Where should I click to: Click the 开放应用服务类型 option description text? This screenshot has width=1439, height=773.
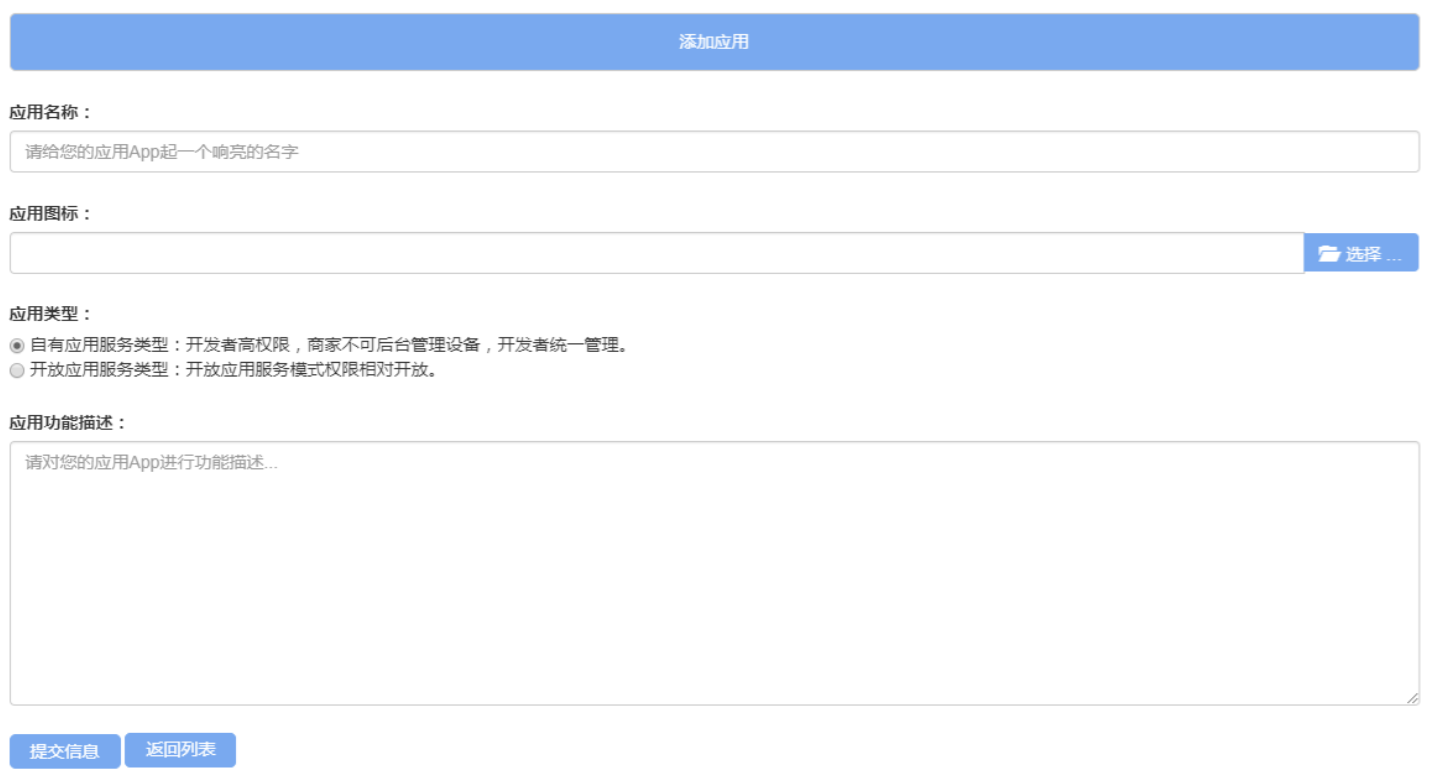tap(234, 371)
